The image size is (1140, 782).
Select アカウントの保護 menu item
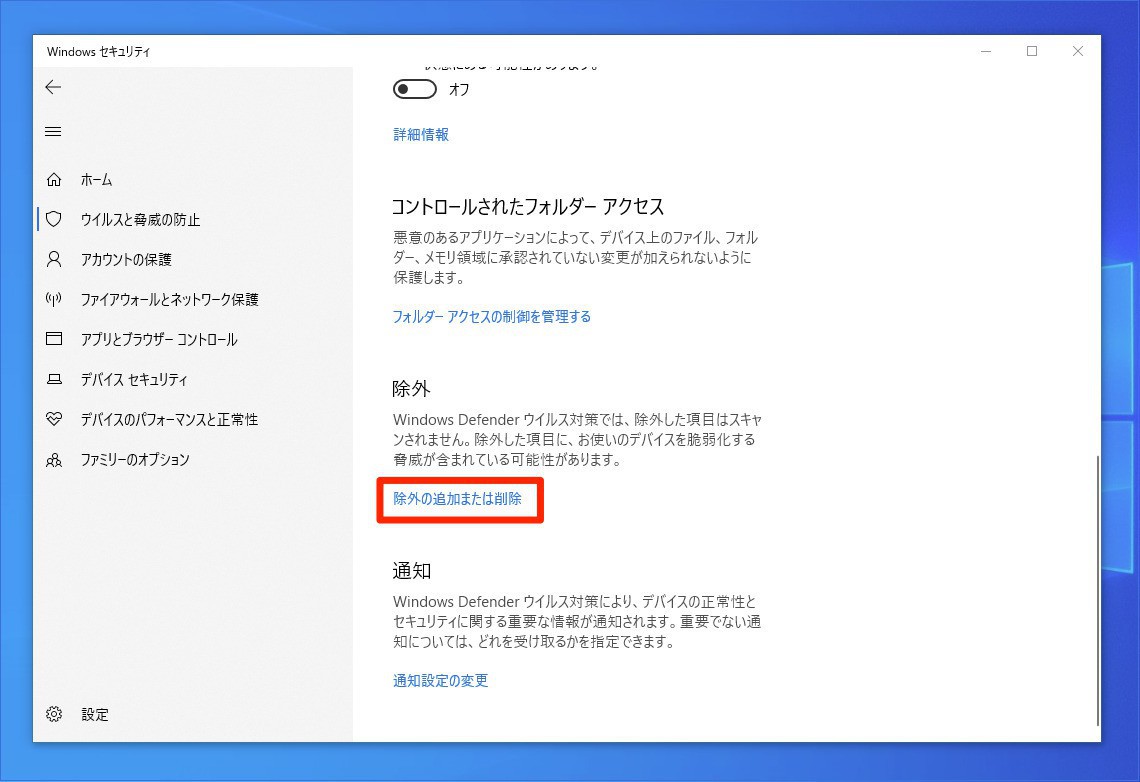point(126,259)
